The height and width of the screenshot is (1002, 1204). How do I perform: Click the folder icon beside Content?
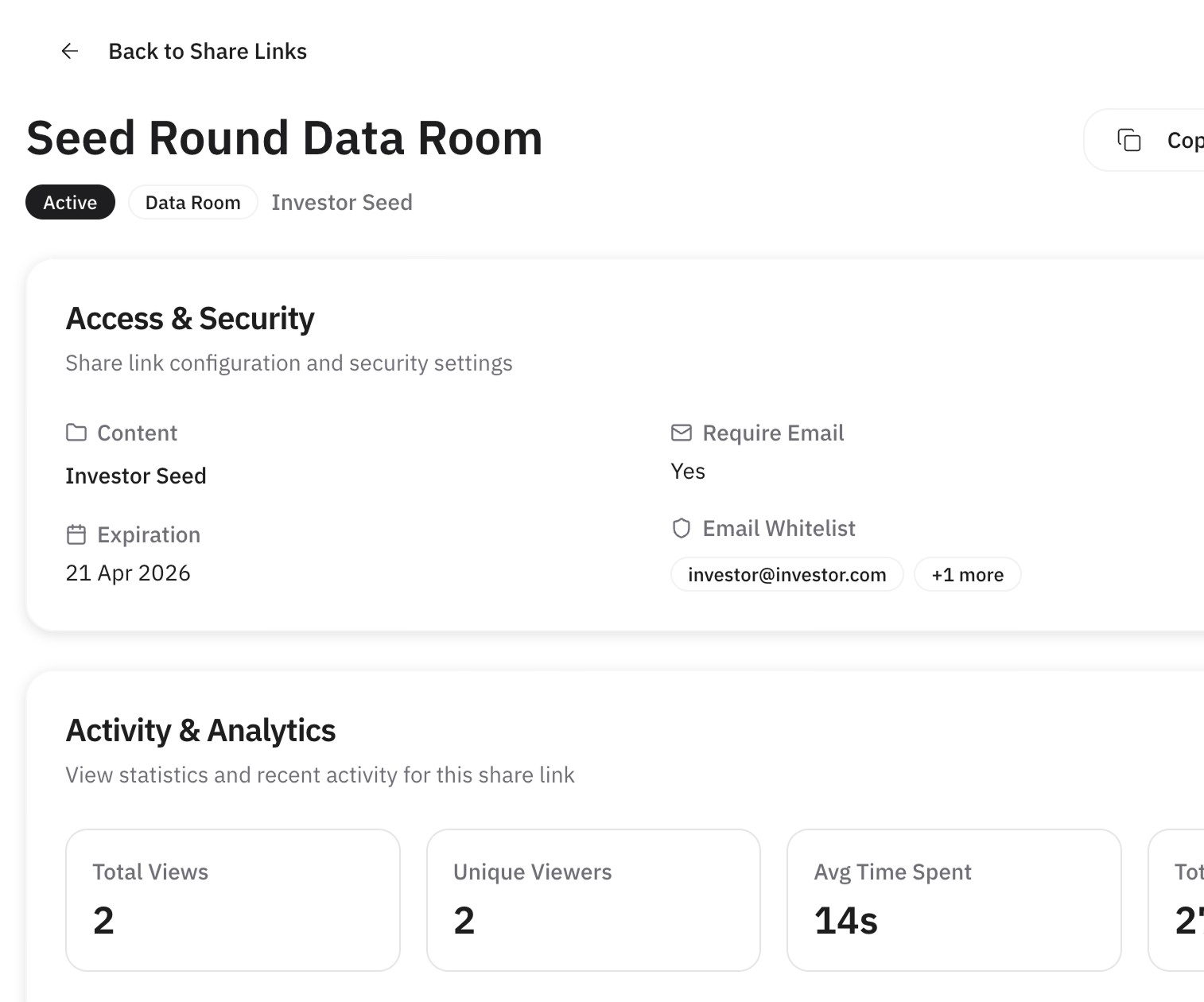click(76, 433)
